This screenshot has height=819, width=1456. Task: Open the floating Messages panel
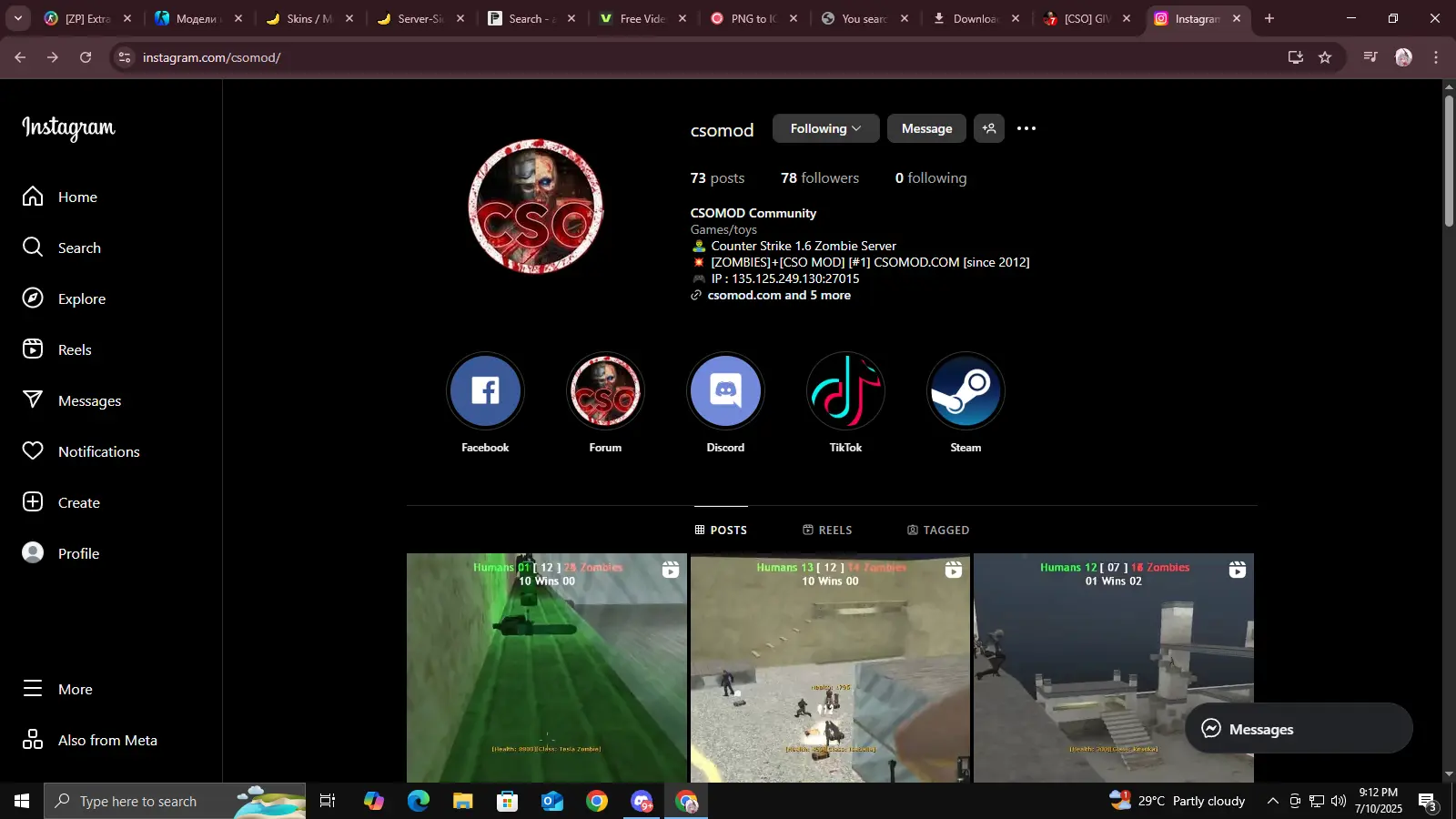[x=1299, y=728]
